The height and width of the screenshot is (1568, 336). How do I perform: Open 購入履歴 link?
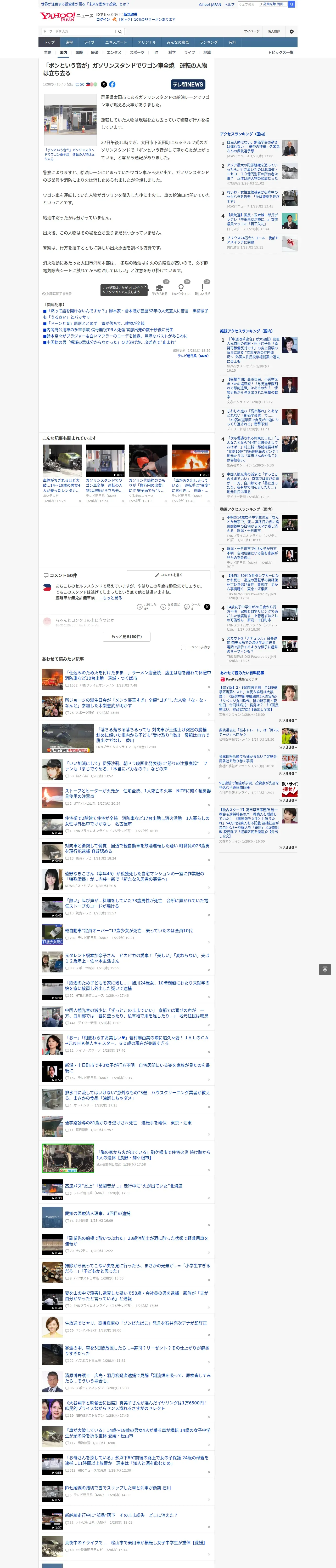pyautogui.click(x=274, y=32)
